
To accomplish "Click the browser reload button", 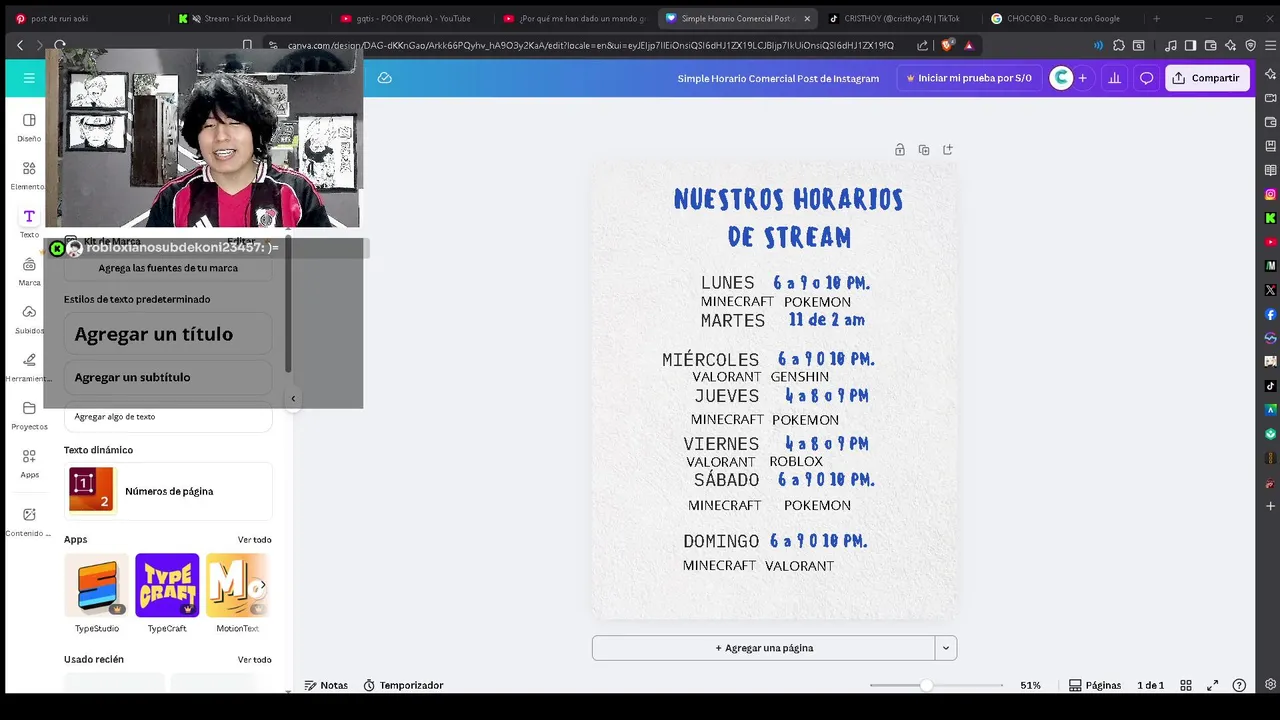I will [x=60, y=45].
